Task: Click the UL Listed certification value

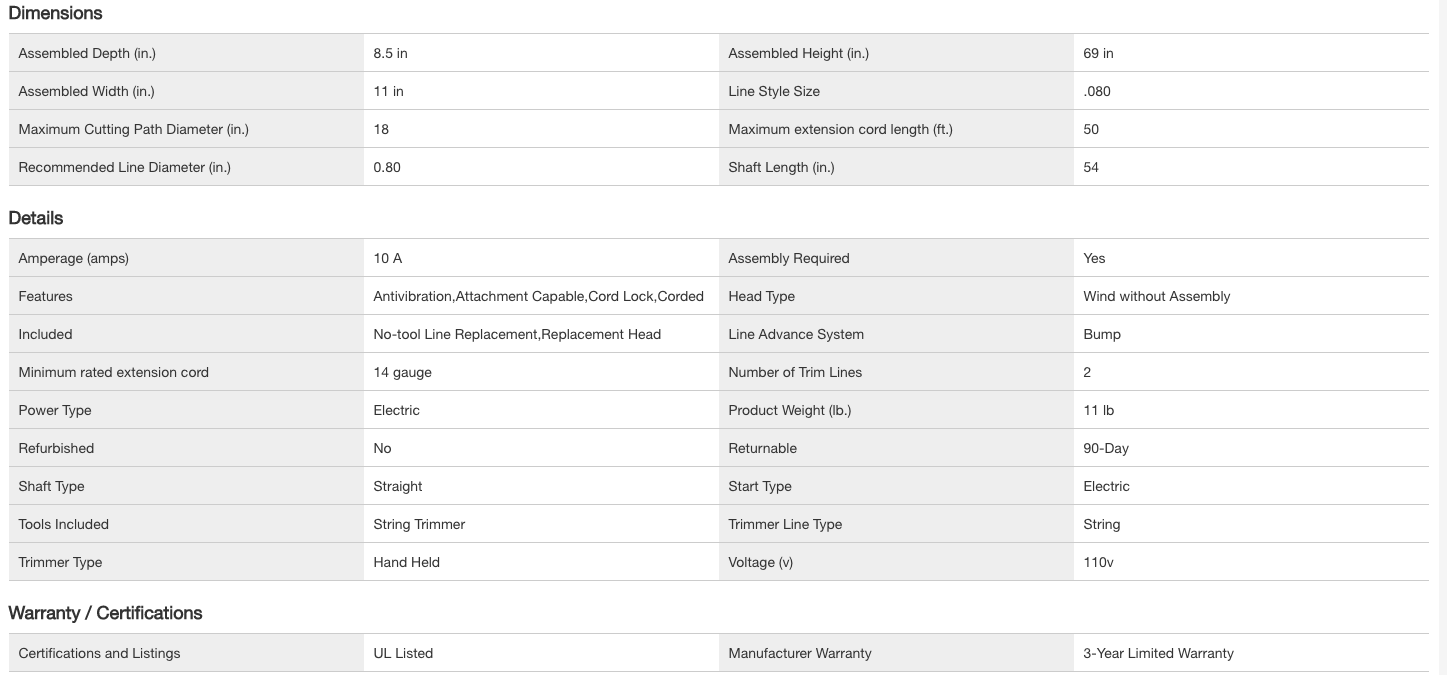Action: click(403, 653)
